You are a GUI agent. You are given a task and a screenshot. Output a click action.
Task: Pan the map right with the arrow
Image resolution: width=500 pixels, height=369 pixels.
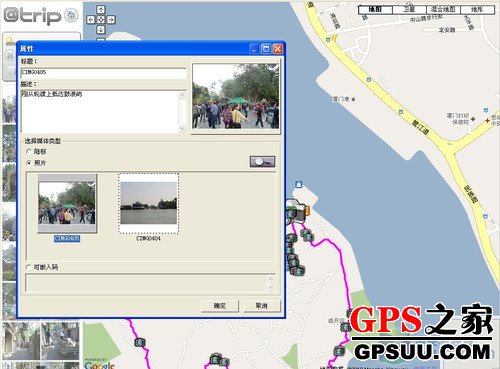click(x=111, y=20)
